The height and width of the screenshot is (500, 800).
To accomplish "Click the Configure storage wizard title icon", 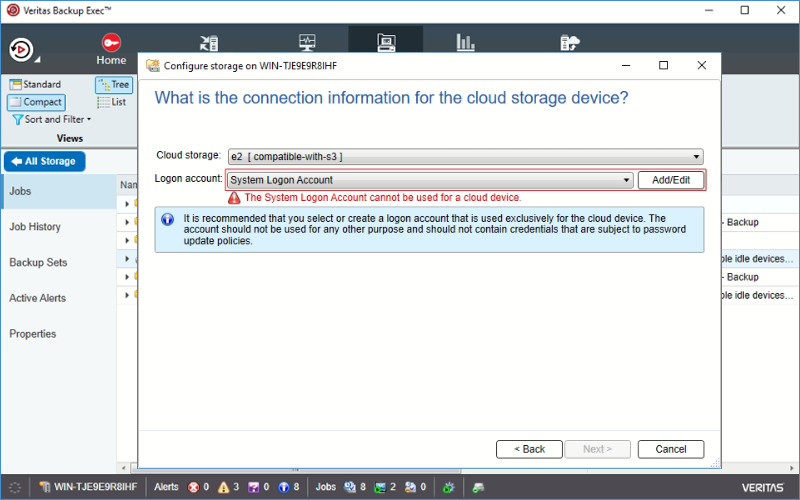I will tap(152, 65).
